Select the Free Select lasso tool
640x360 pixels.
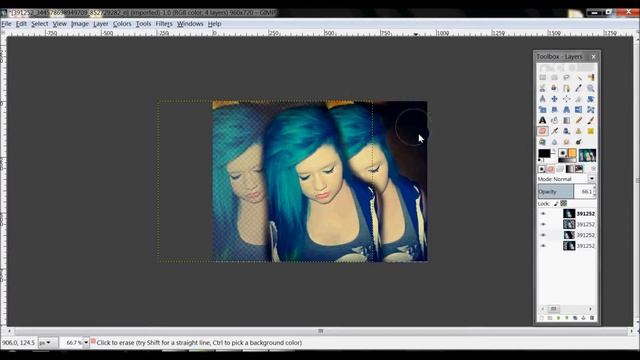[567, 77]
